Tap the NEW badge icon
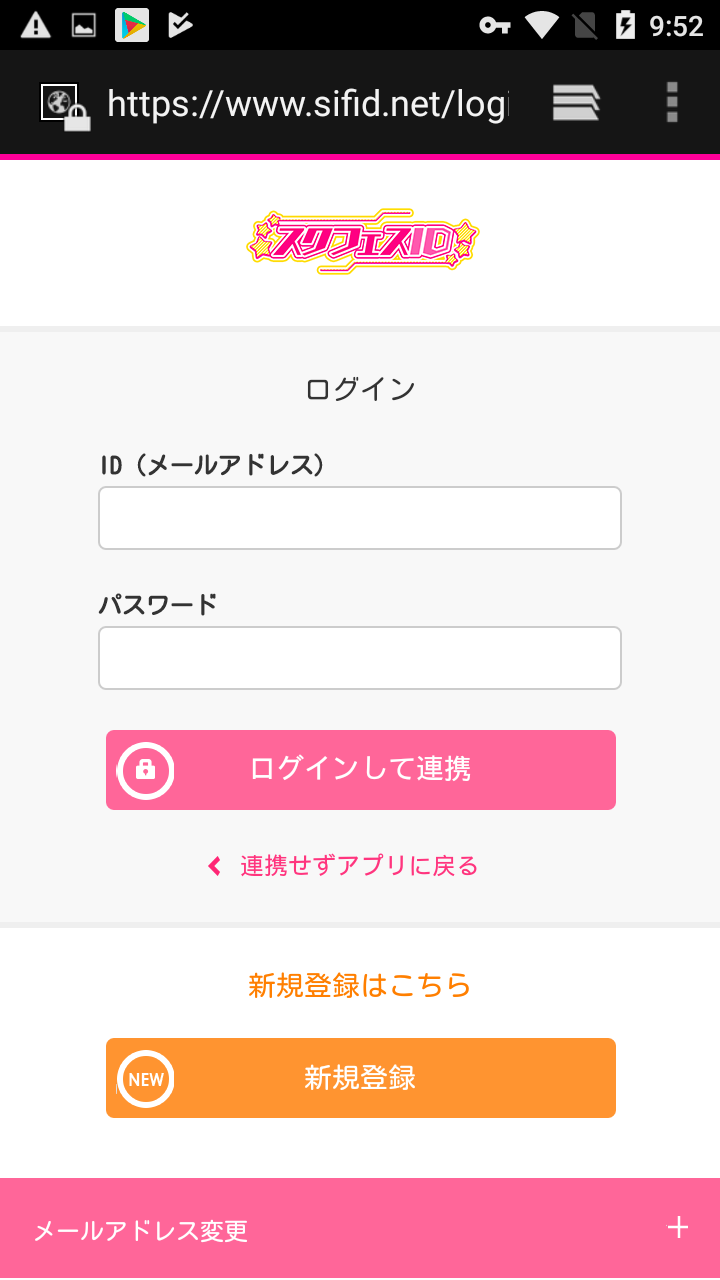 (x=146, y=1079)
